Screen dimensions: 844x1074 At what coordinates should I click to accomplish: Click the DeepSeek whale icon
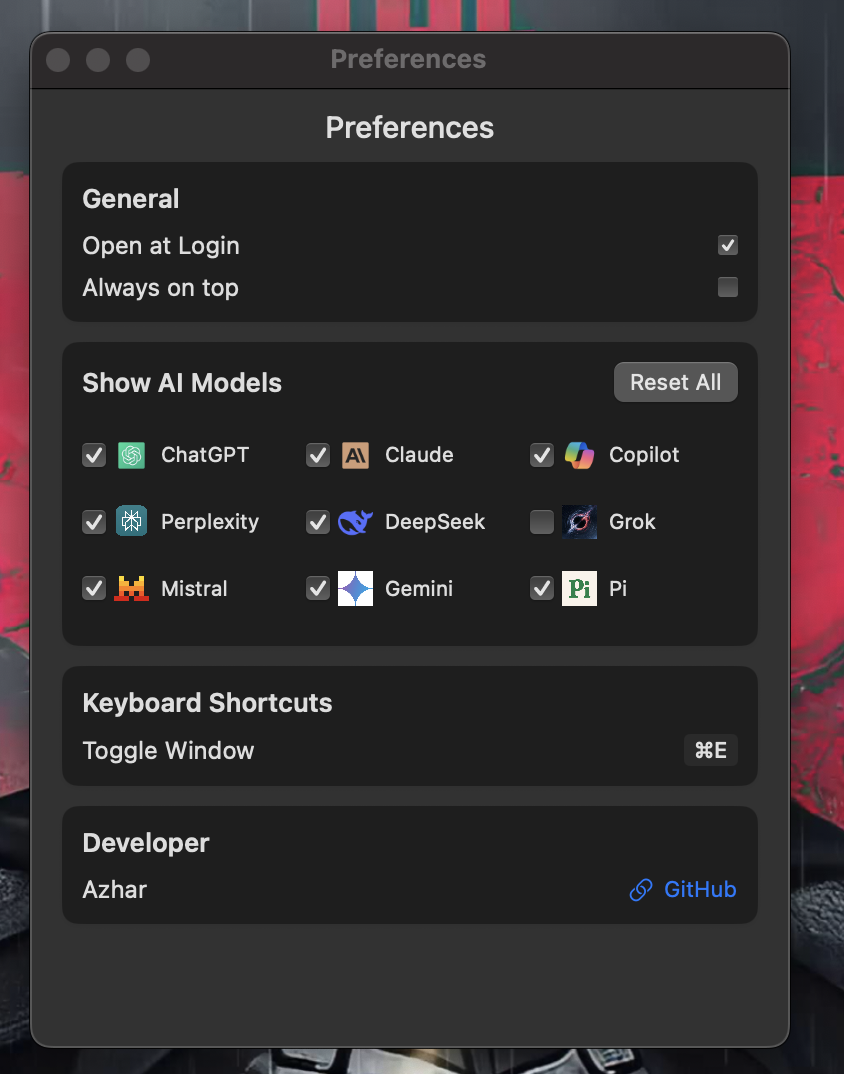pyautogui.click(x=356, y=522)
